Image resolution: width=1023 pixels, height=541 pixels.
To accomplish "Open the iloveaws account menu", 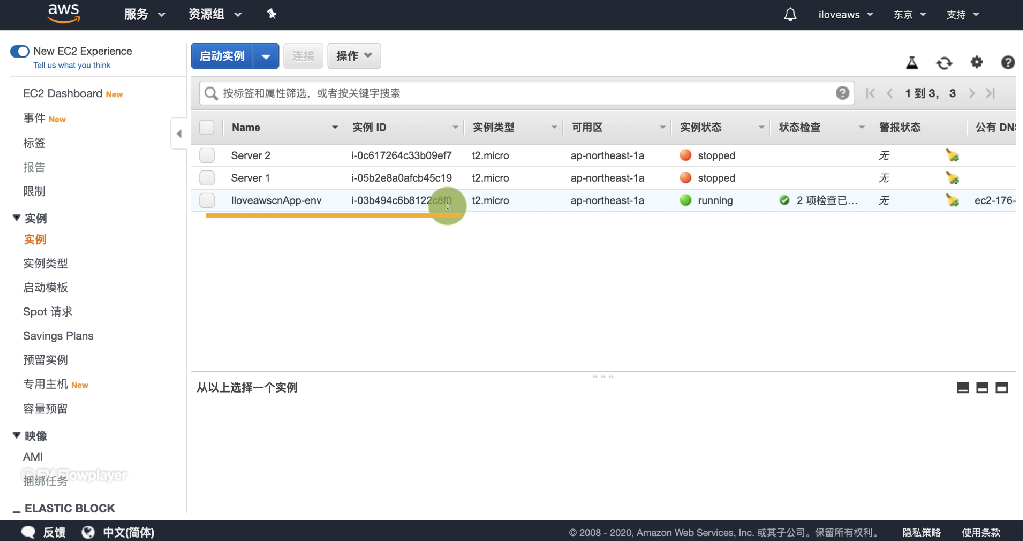I will click(x=846, y=14).
